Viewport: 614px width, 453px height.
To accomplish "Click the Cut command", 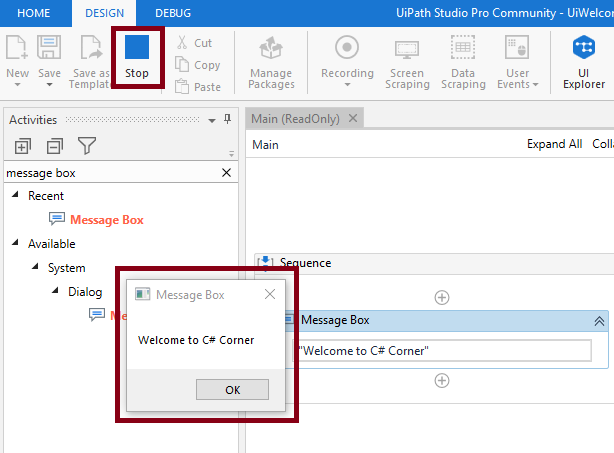I will 194,42.
